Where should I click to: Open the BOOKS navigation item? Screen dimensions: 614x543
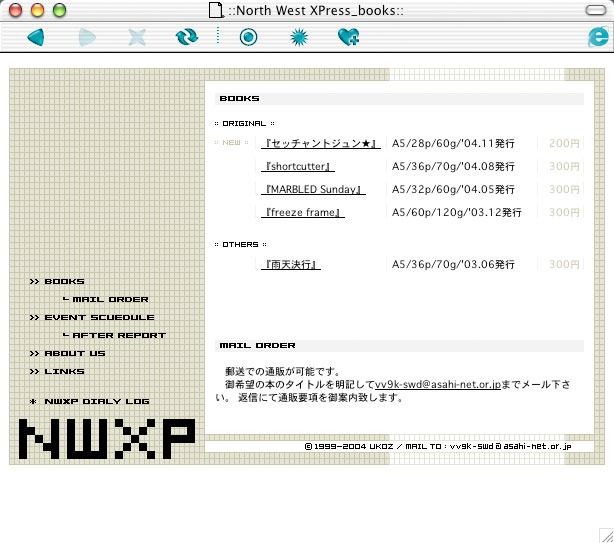(64, 282)
